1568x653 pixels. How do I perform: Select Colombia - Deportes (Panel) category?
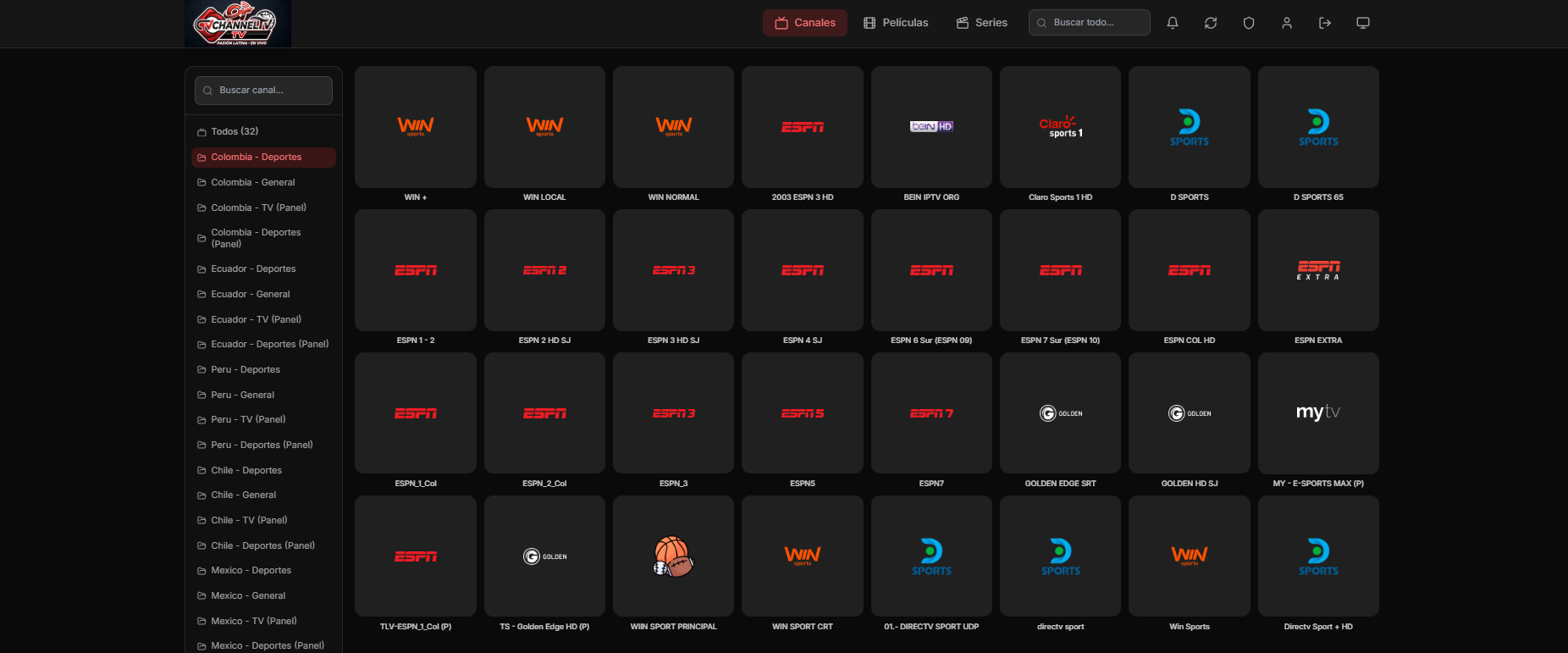[x=263, y=238]
